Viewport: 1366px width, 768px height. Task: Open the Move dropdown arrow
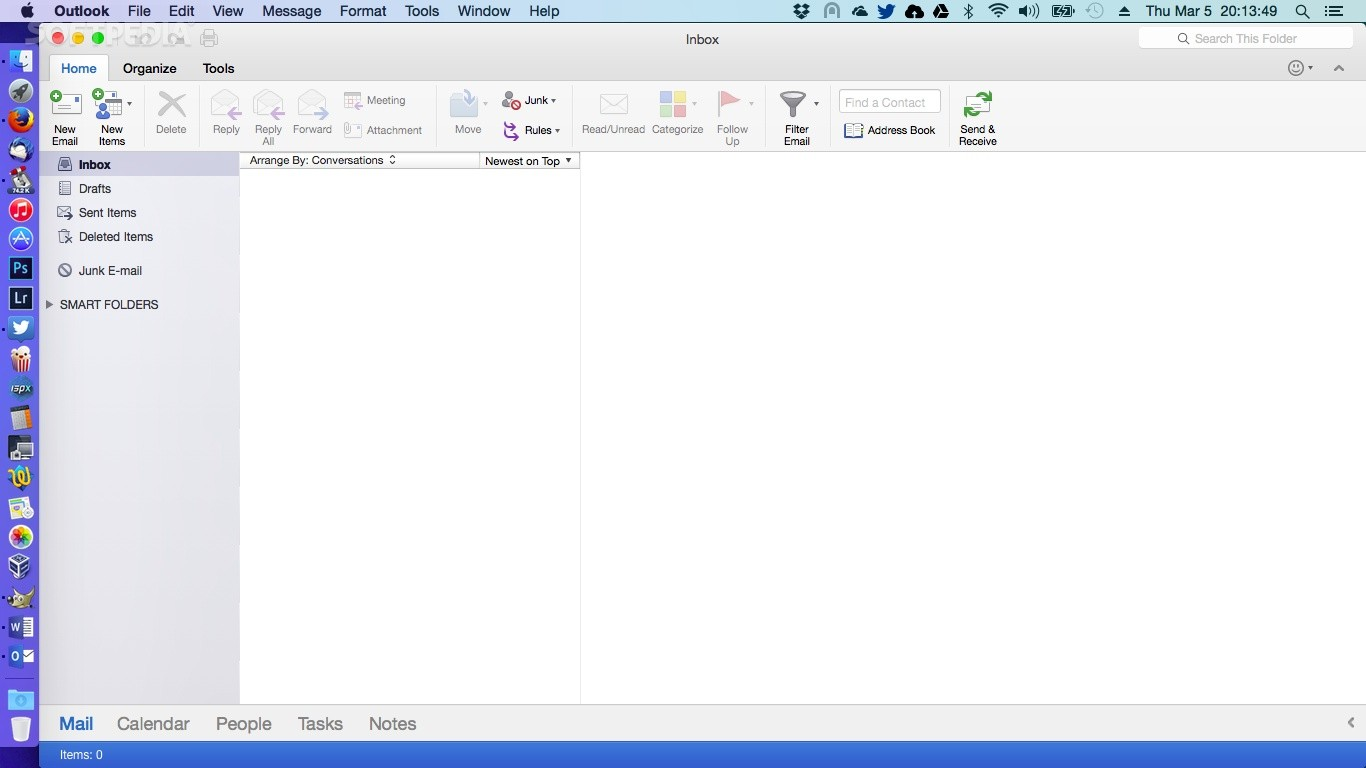[x=486, y=104]
